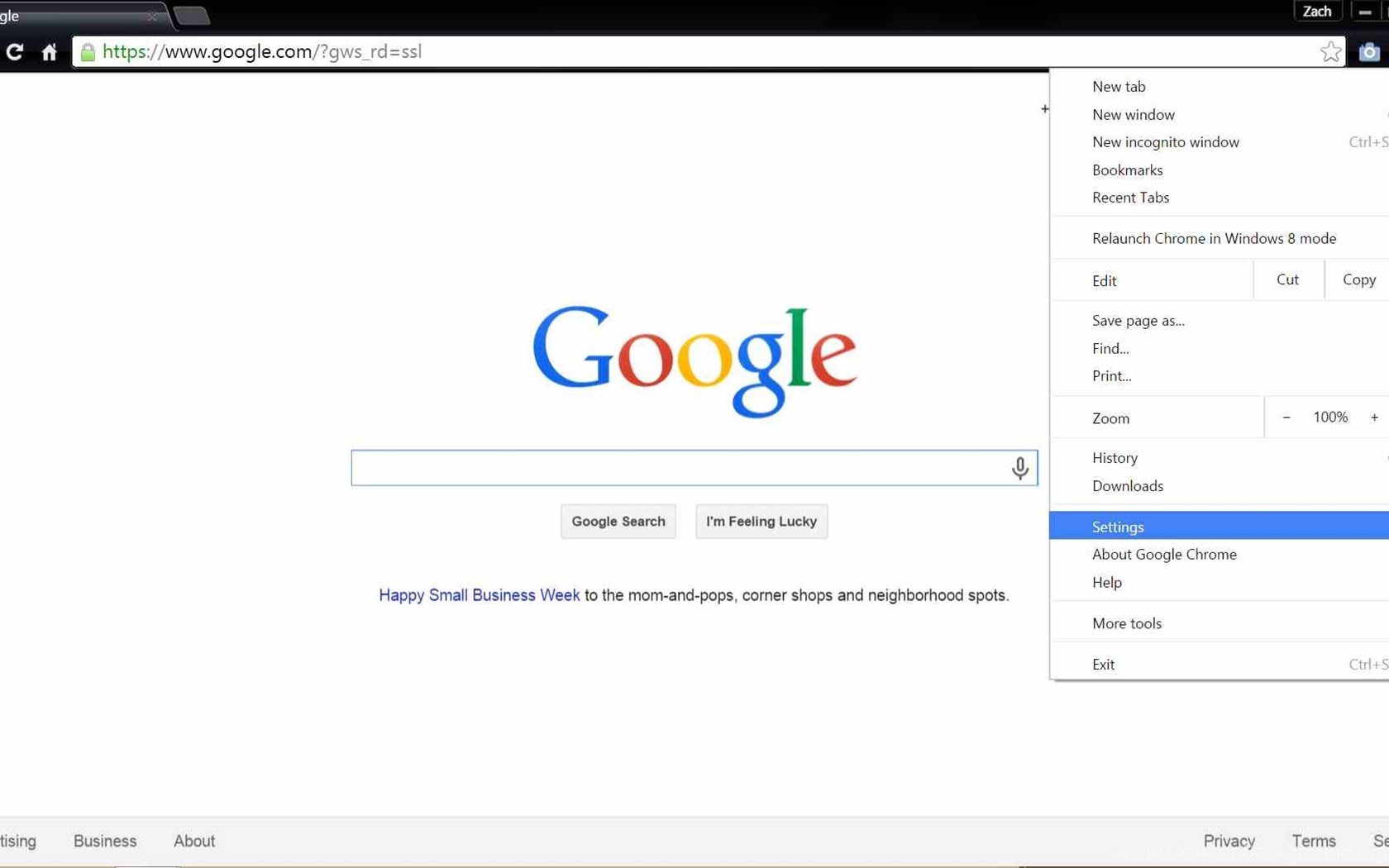Screen dimensions: 1389x868
Task: Bookmark this page with star icon
Action: 1330,52
